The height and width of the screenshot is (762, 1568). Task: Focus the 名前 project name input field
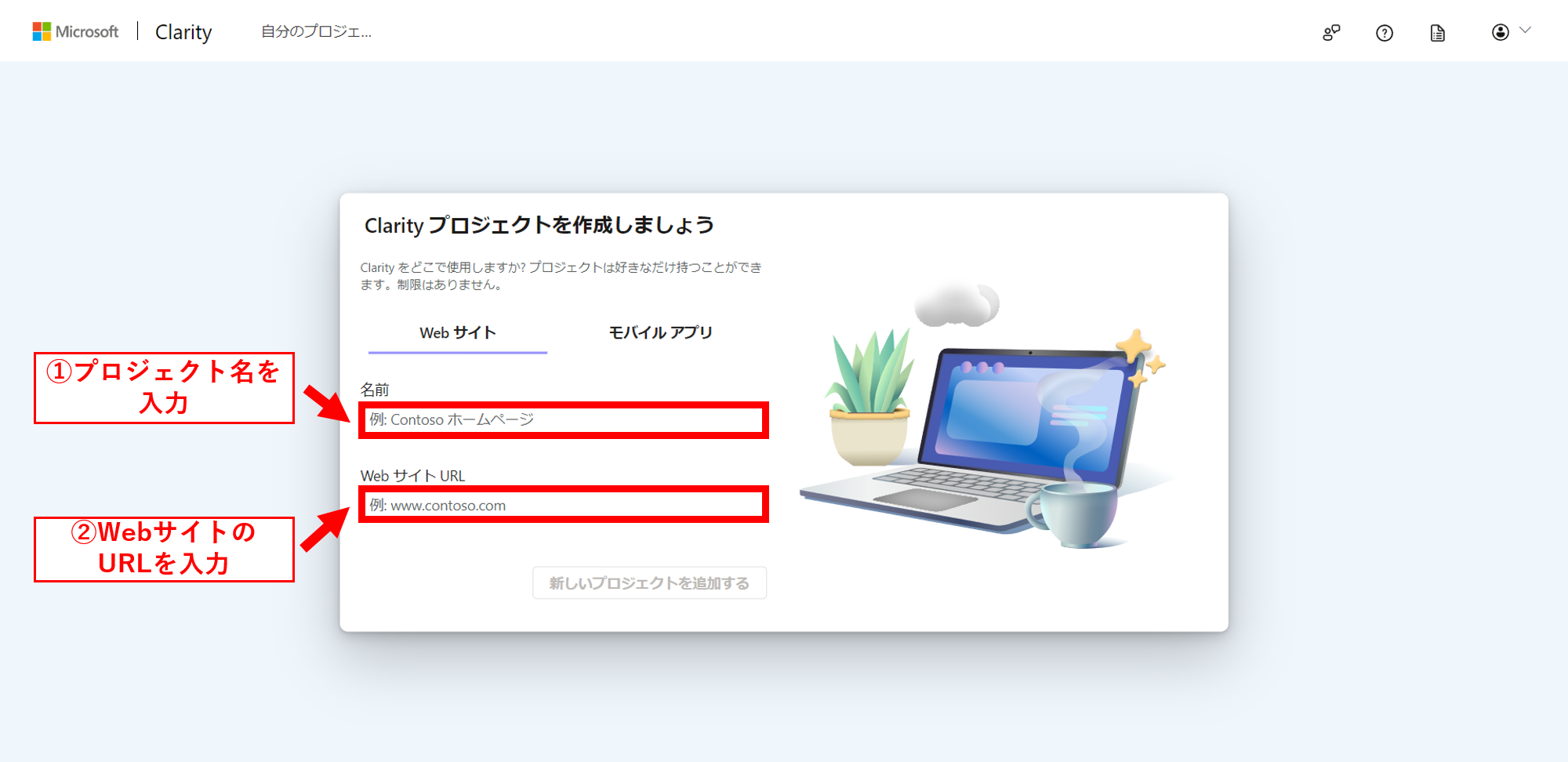pyautogui.click(x=563, y=420)
